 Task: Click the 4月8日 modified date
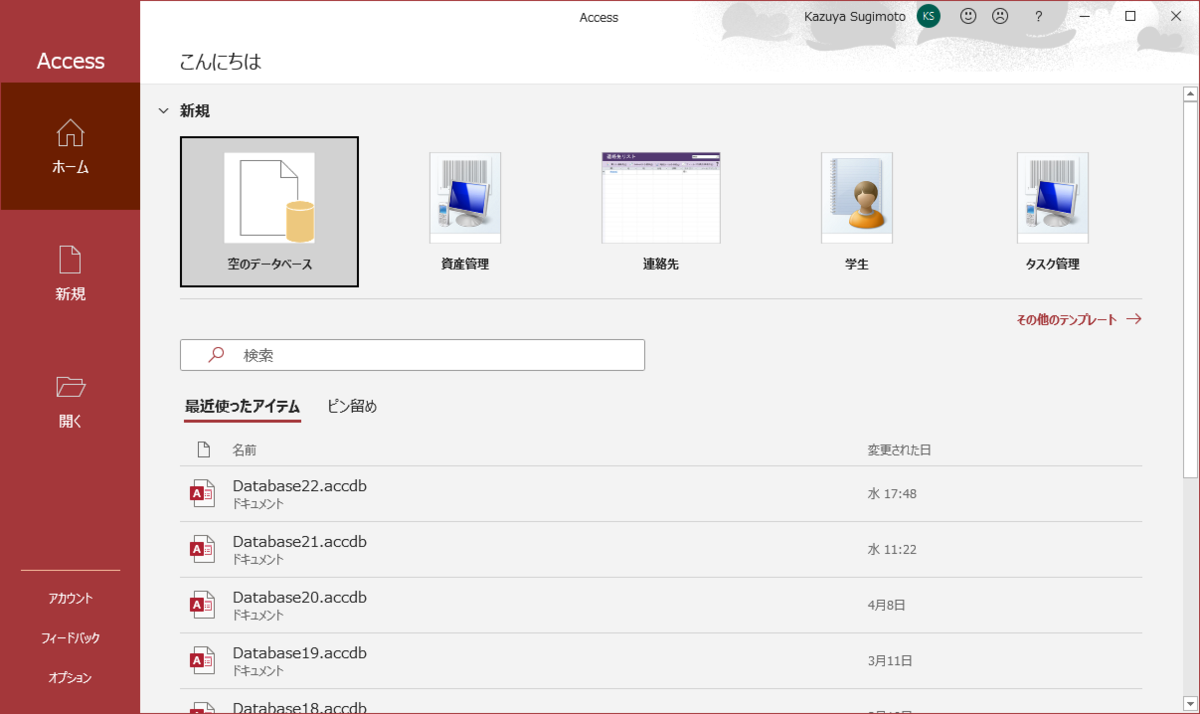886,605
